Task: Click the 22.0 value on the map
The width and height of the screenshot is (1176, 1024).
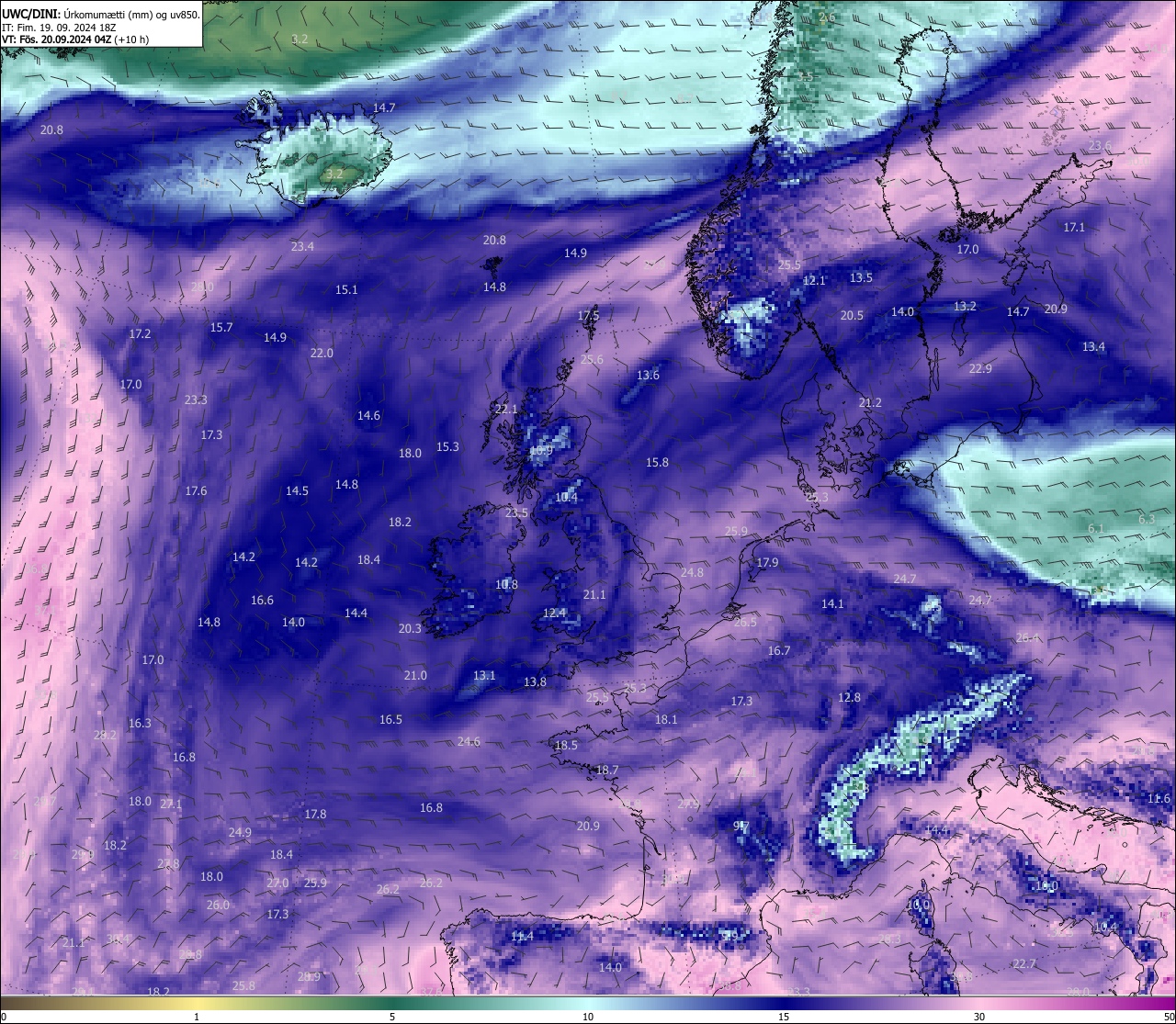Action: coord(322,353)
